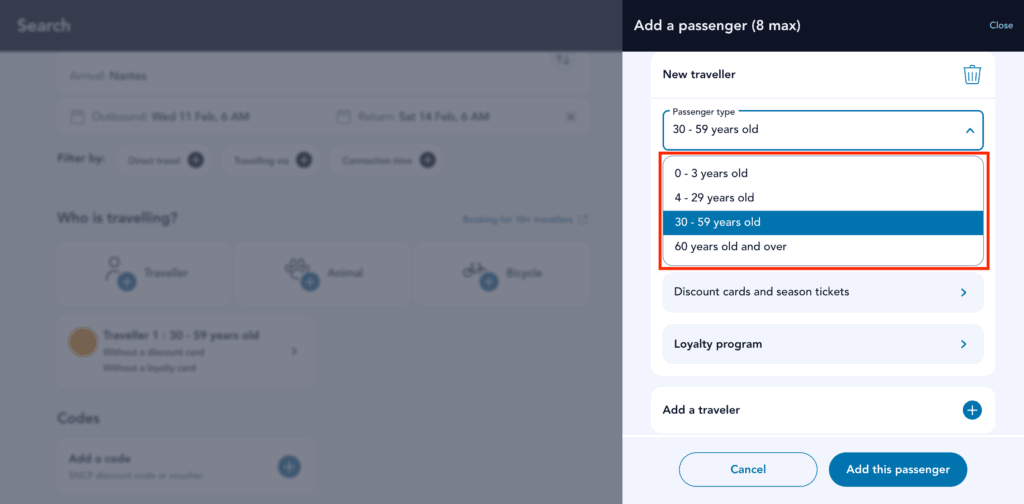Swap departure and arrival stations

point(564,61)
